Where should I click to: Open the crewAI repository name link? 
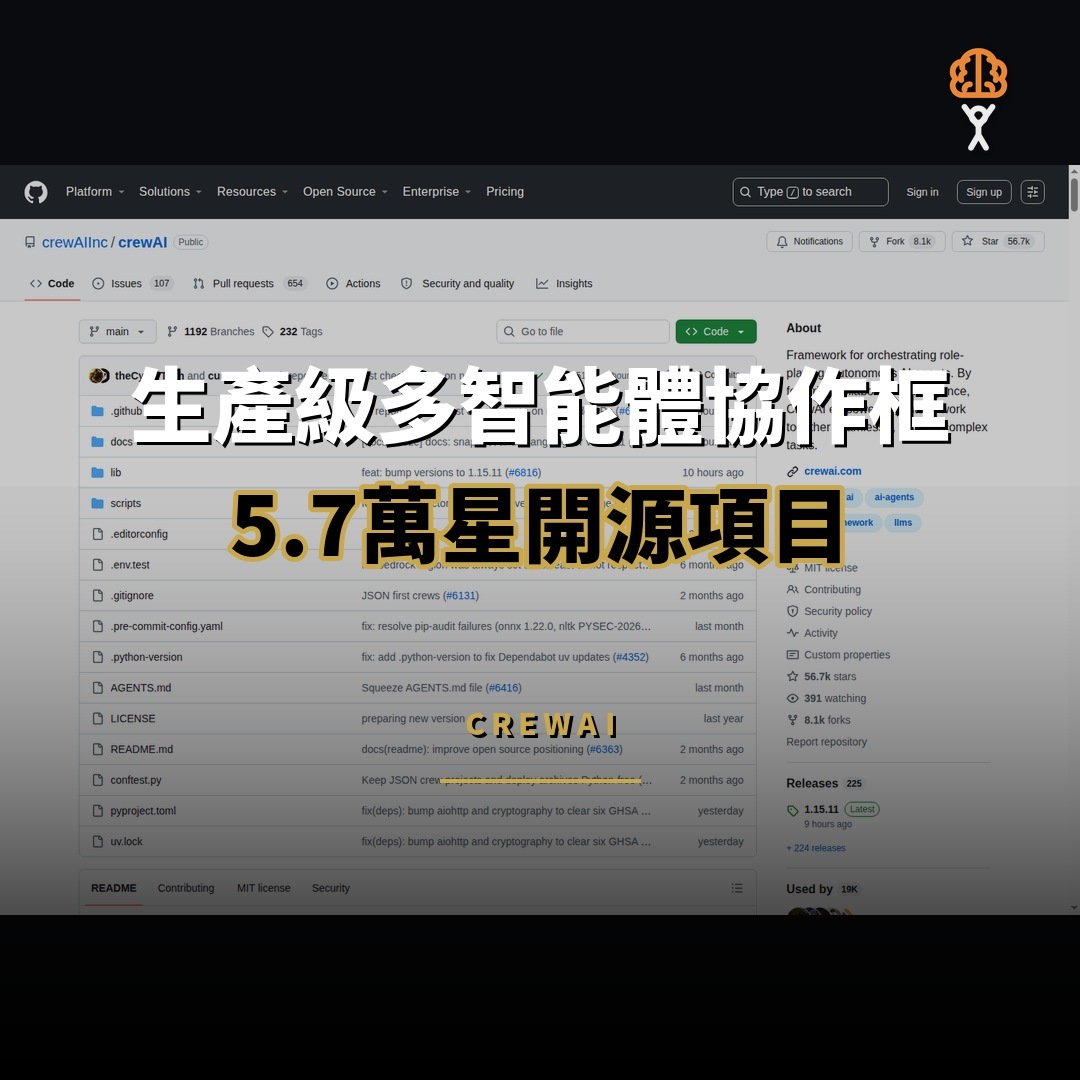pyautogui.click(x=143, y=242)
